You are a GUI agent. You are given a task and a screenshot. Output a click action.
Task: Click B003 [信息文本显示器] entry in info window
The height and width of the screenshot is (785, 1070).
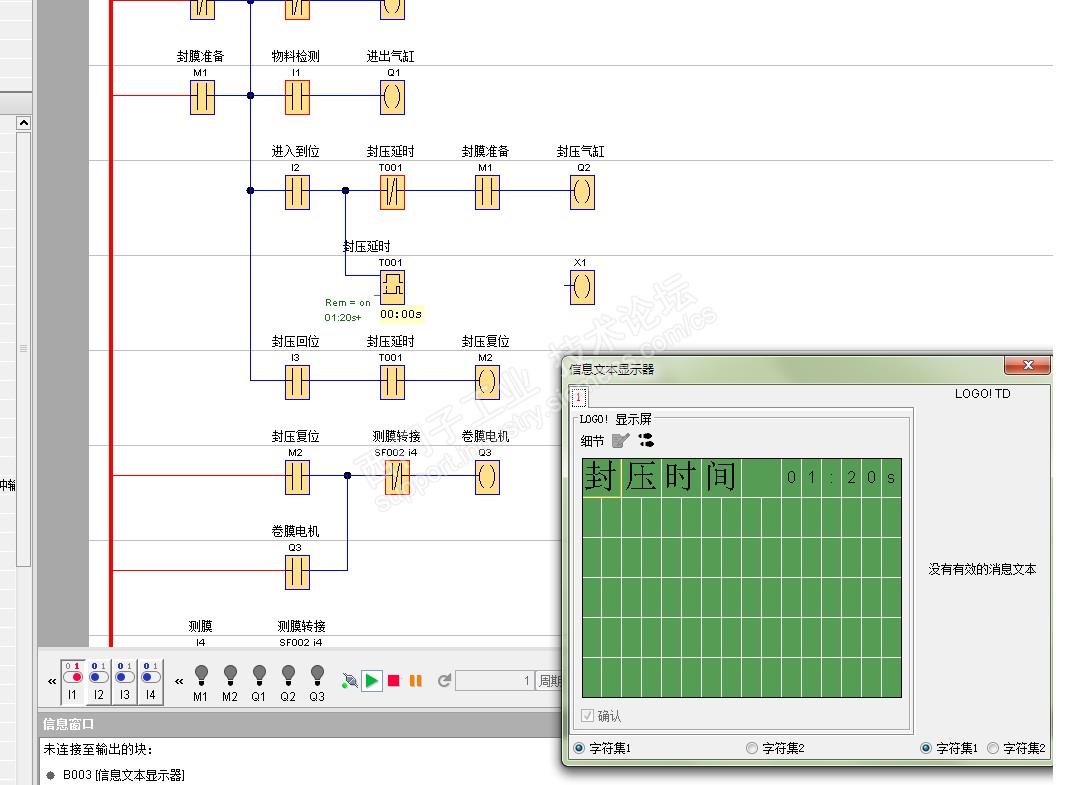(x=123, y=775)
